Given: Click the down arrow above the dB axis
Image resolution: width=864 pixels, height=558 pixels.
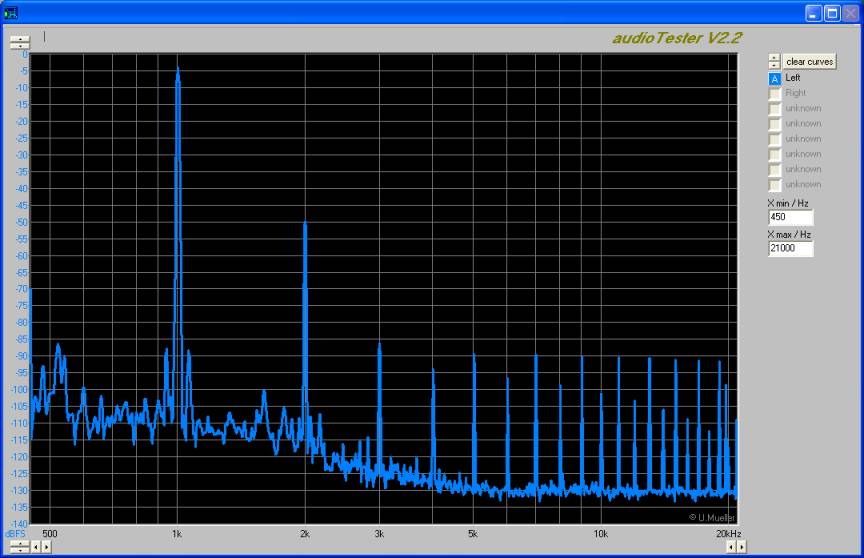Looking at the screenshot, I should pyautogui.click(x=20, y=46).
